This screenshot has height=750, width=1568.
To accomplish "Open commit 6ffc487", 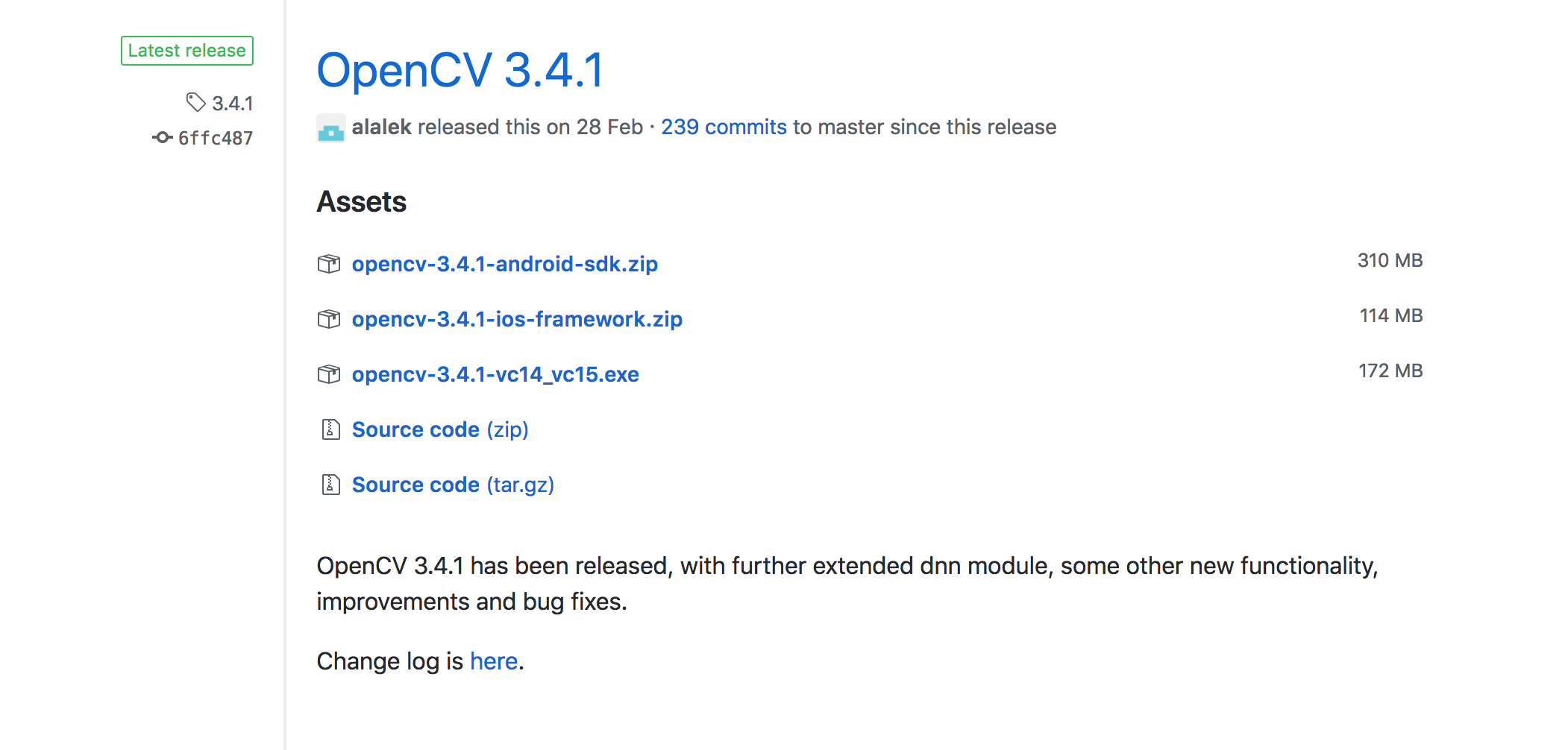I will click(216, 138).
